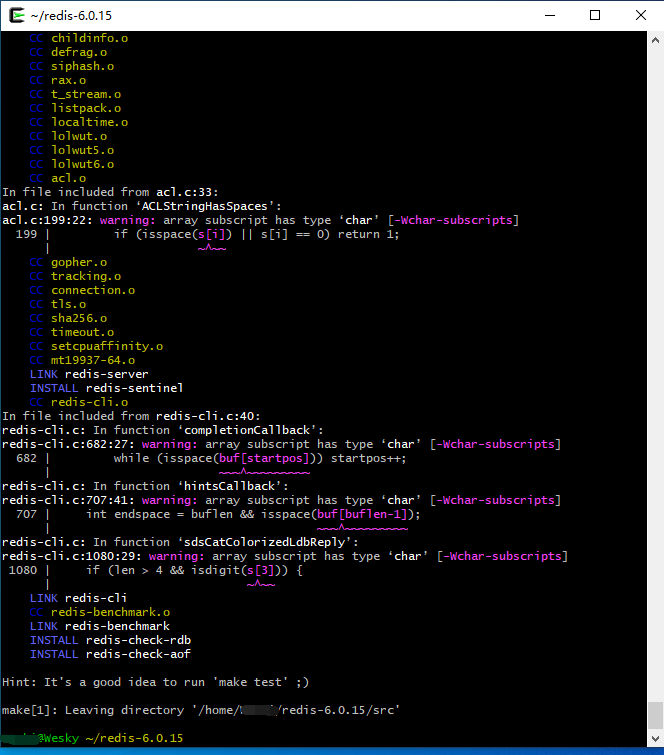Click the 'INSTALL redis-sentinel' line
Viewport: 664px width, 755px height.
[x=106, y=388]
